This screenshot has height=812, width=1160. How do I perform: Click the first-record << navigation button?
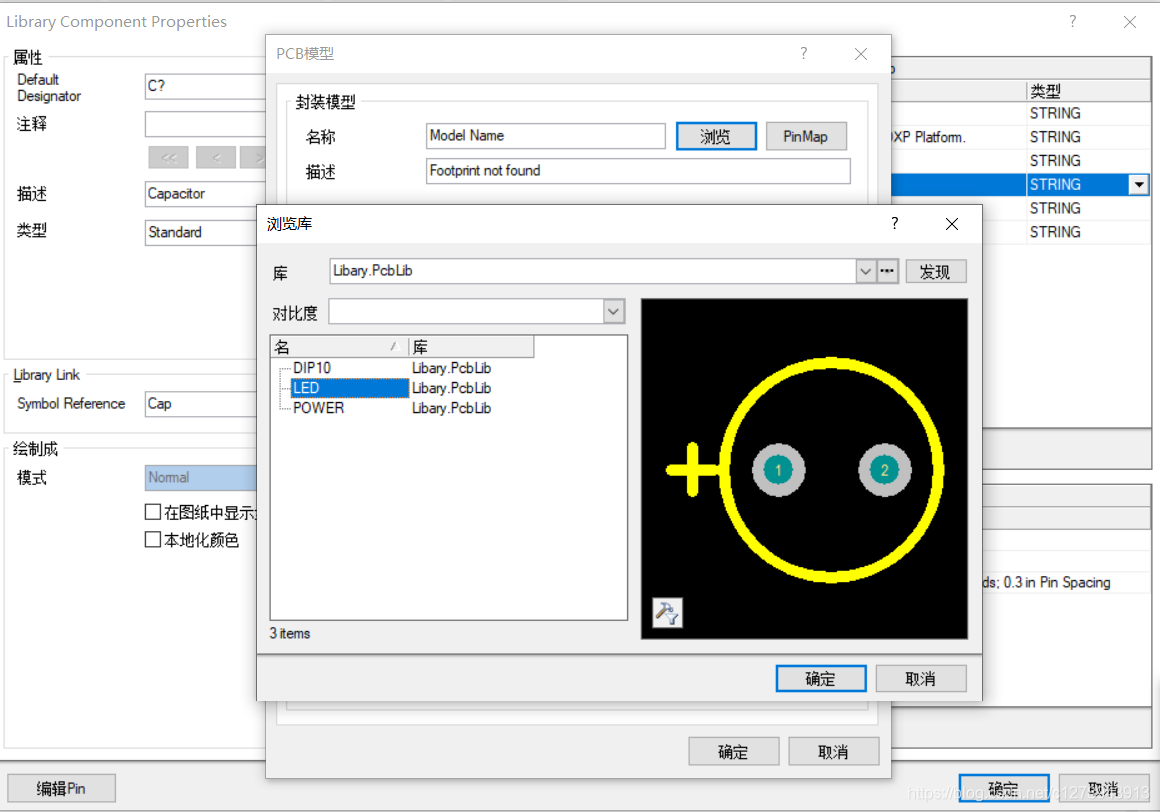click(x=168, y=158)
